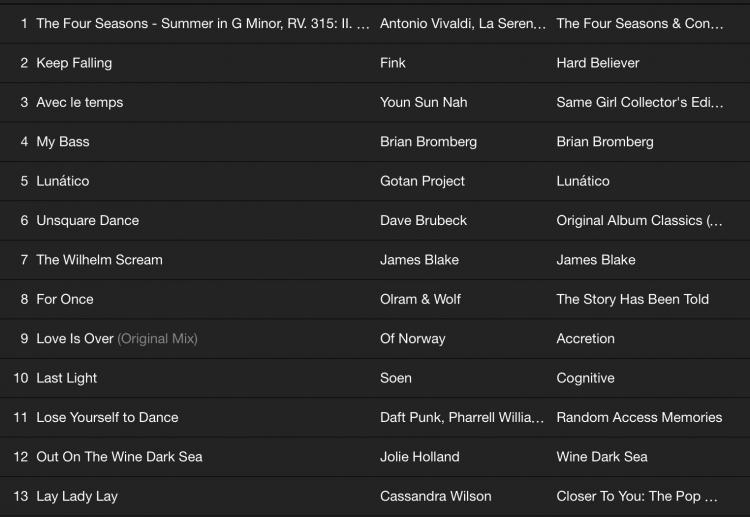Open artist Cassandra Wilson
The image size is (750, 517).
pos(436,496)
